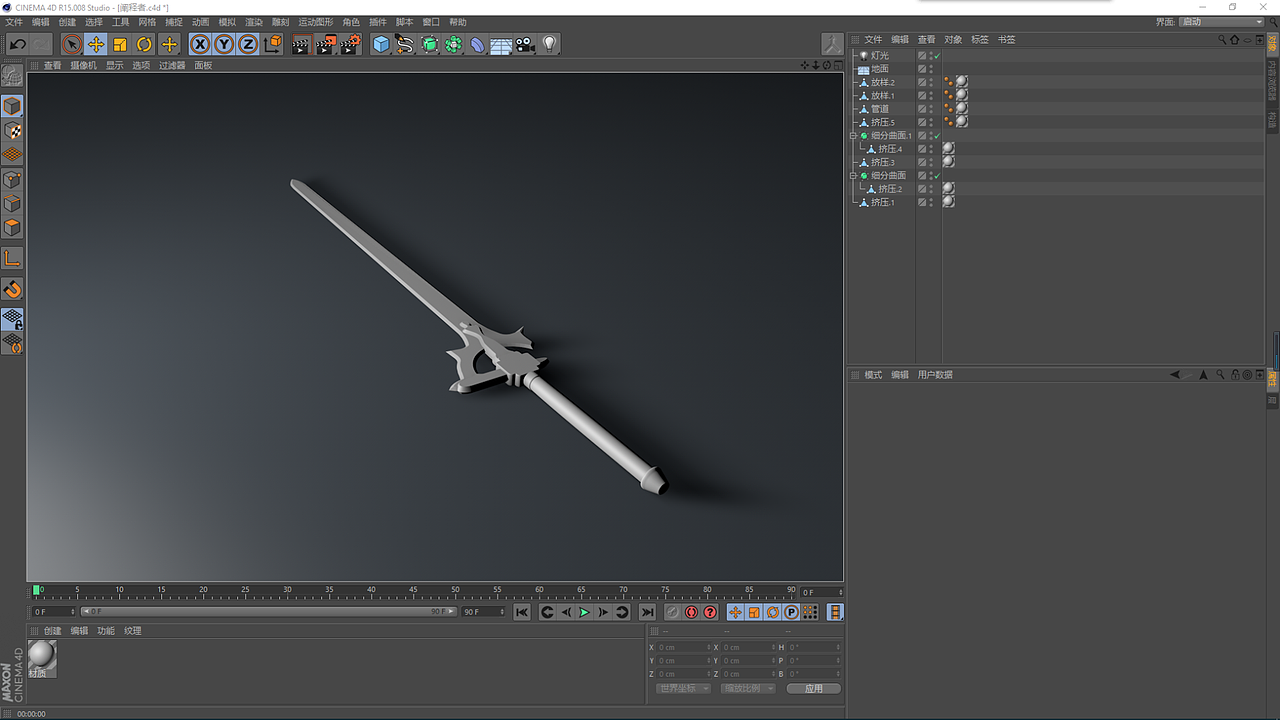This screenshot has width=1280, height=720.
Task: Click the record active objects button
Action: tap(672, 612)
